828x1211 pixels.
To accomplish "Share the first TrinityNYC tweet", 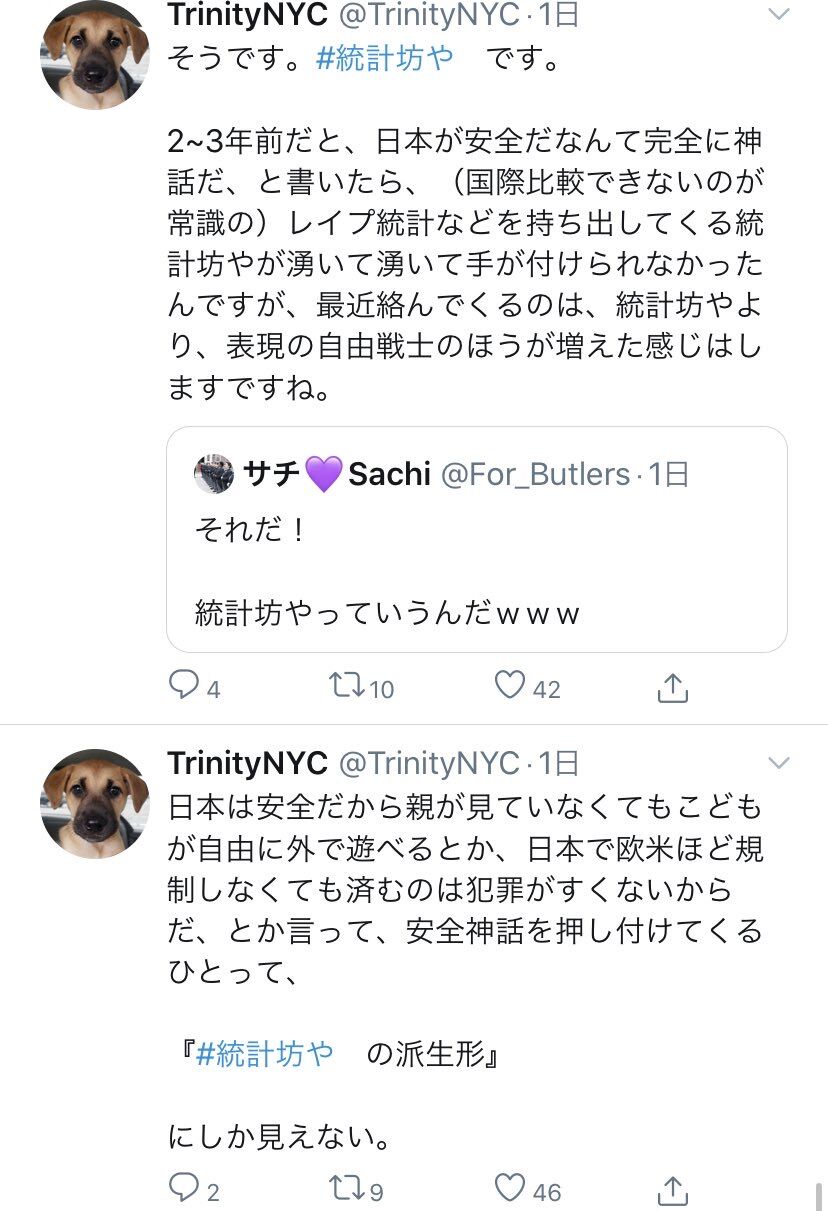I will [673, 686].
